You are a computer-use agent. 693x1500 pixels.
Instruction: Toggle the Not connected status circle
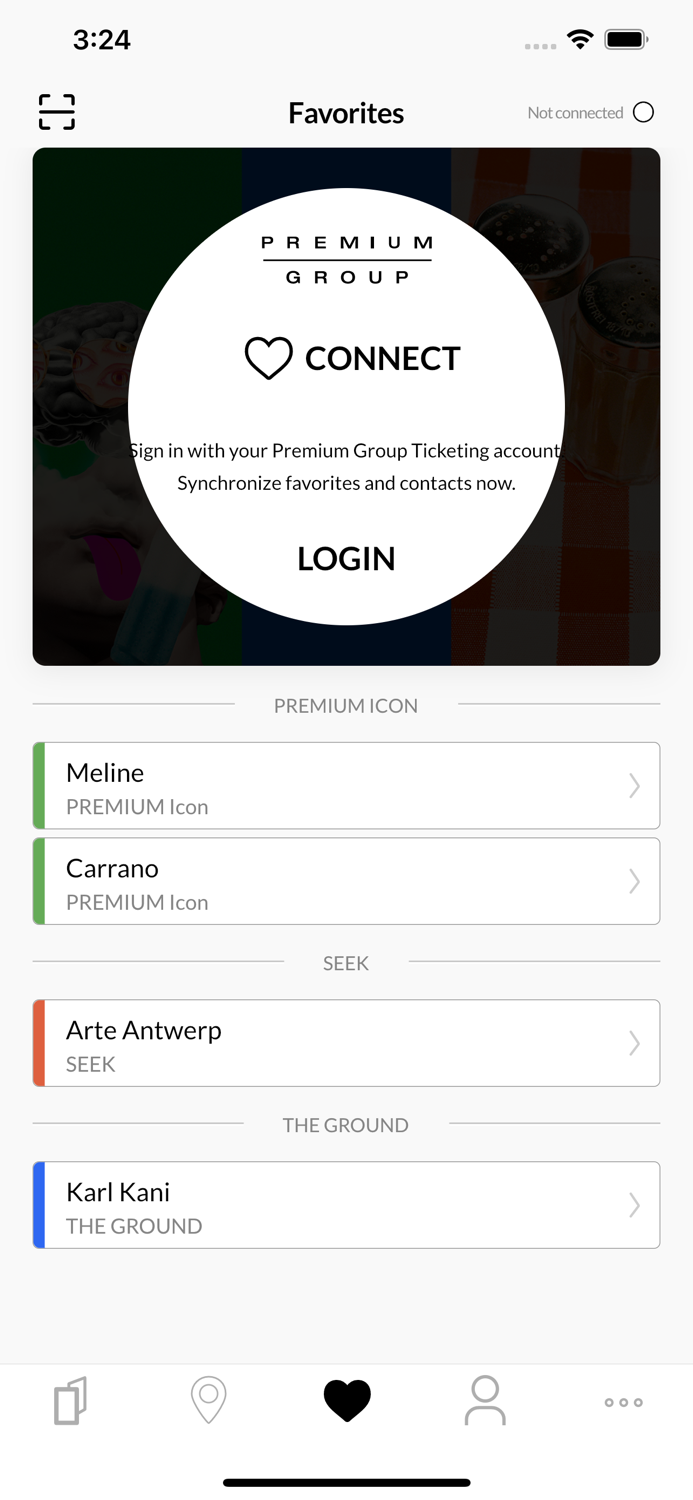645,112
